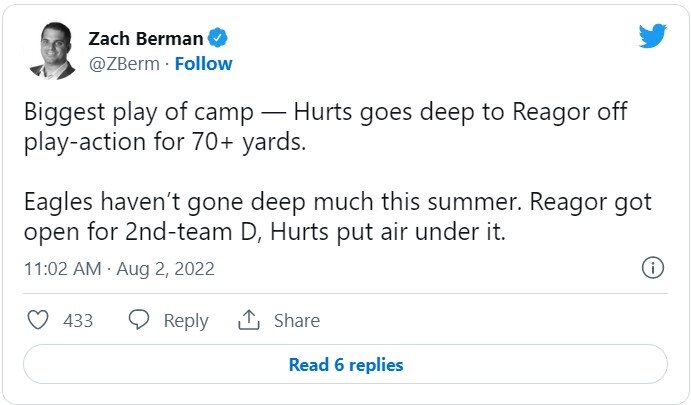Image resolution: width=691 pixels, height=405 pixels.
Task: Click the Reply text label
Action: [x=186, y=321]
